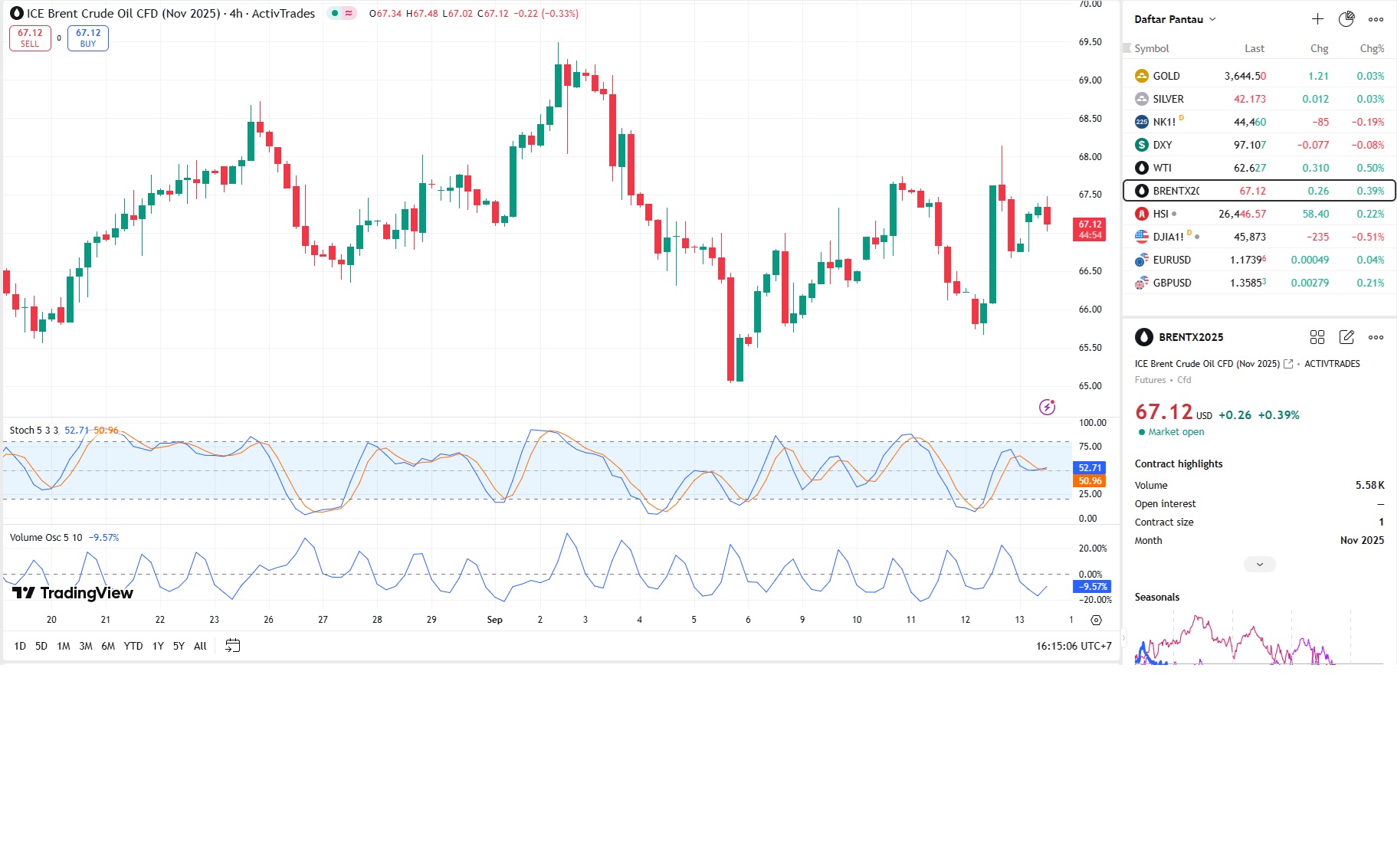The image size is (1397, 868).
Task: Click the edit note icon for BRENTX2025
Action: (1346, 337)
